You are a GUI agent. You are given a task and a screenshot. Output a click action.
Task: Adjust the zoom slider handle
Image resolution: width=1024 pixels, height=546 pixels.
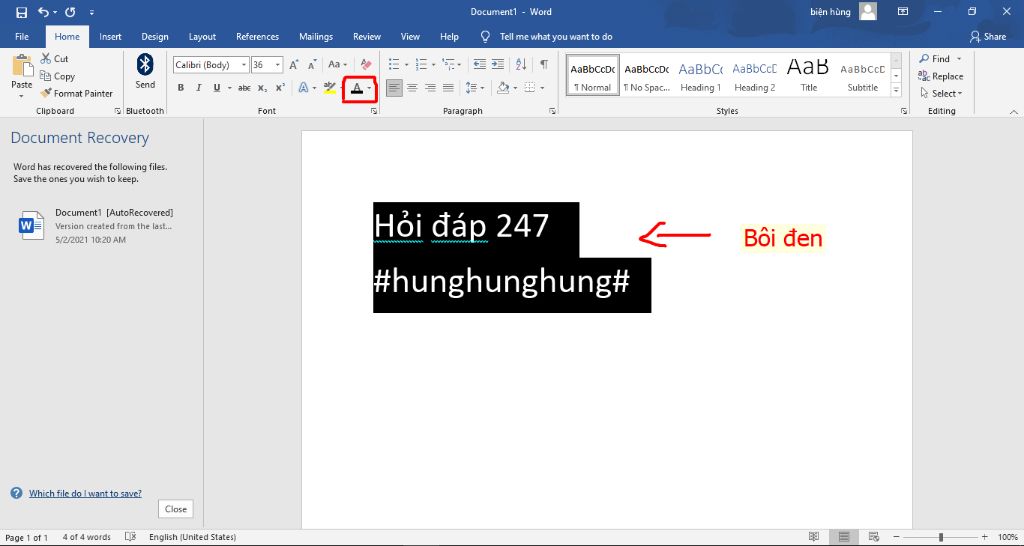click(x=940, y=537)
